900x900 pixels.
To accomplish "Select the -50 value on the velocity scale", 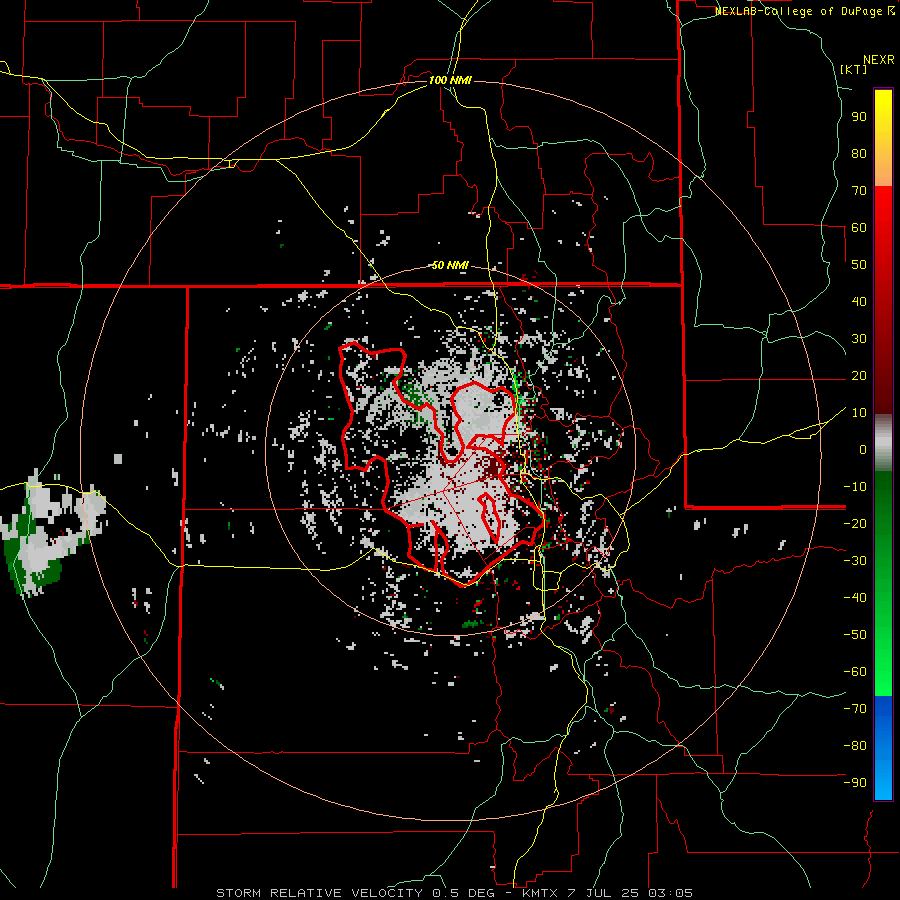I will 855,635.
